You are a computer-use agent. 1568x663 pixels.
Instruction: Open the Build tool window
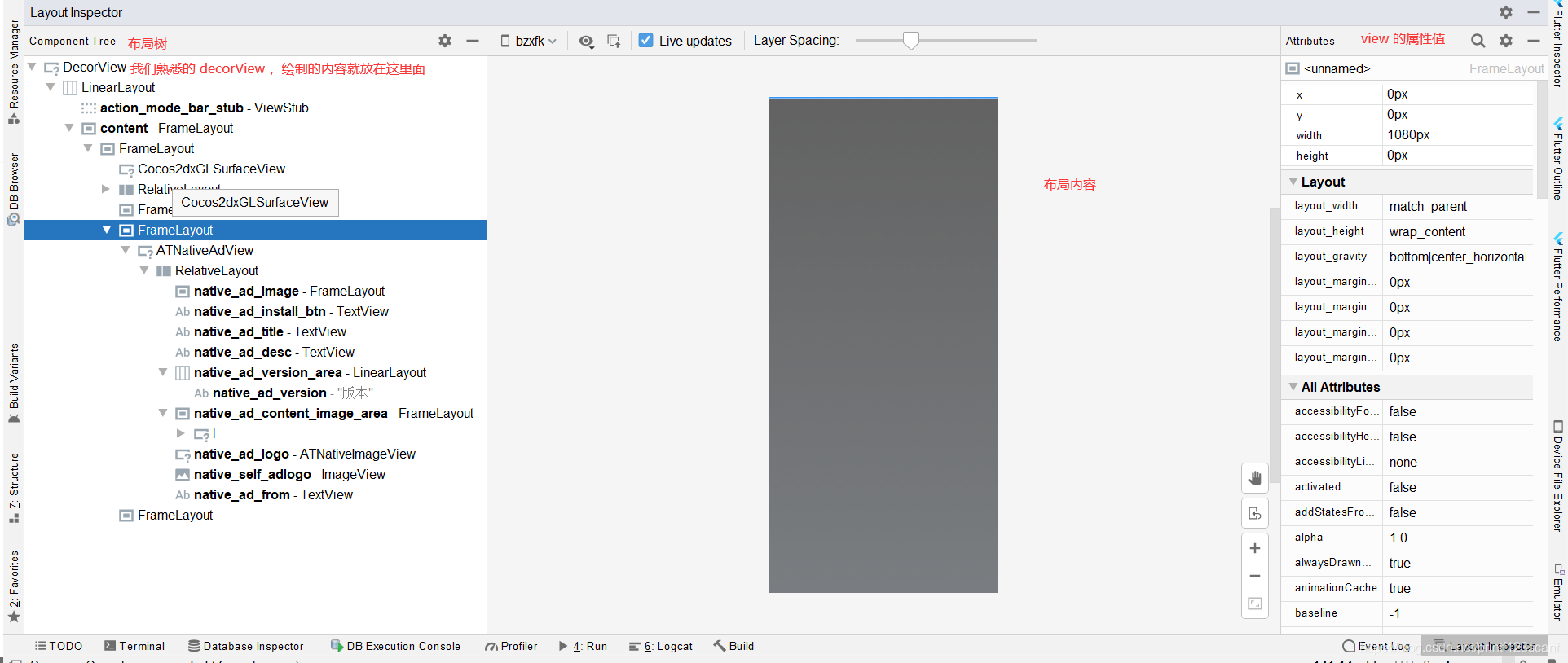pos(733,646)
